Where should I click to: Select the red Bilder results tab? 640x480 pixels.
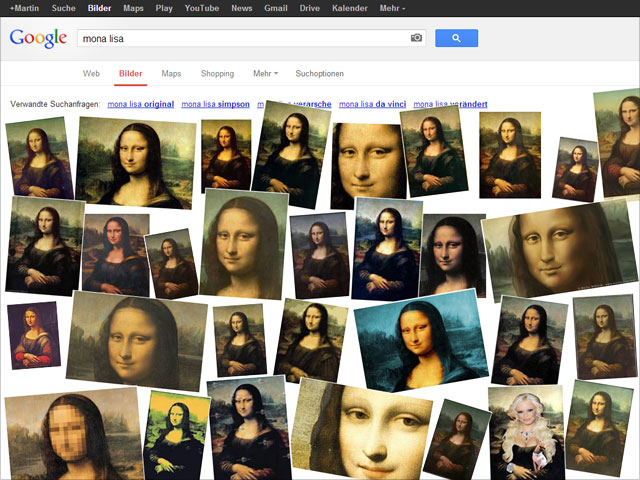coord(131,73)
